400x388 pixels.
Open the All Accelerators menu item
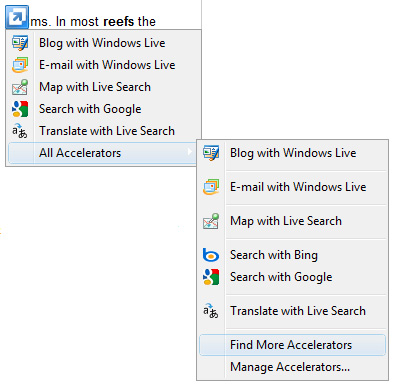pyautogui.click(x=102, y=153)
